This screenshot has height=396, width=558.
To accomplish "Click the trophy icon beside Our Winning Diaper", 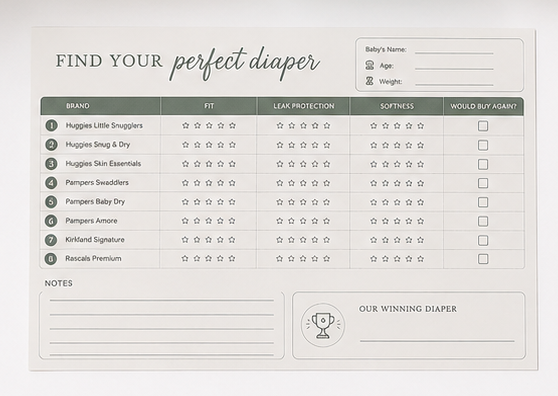I will tap(323, 325).
